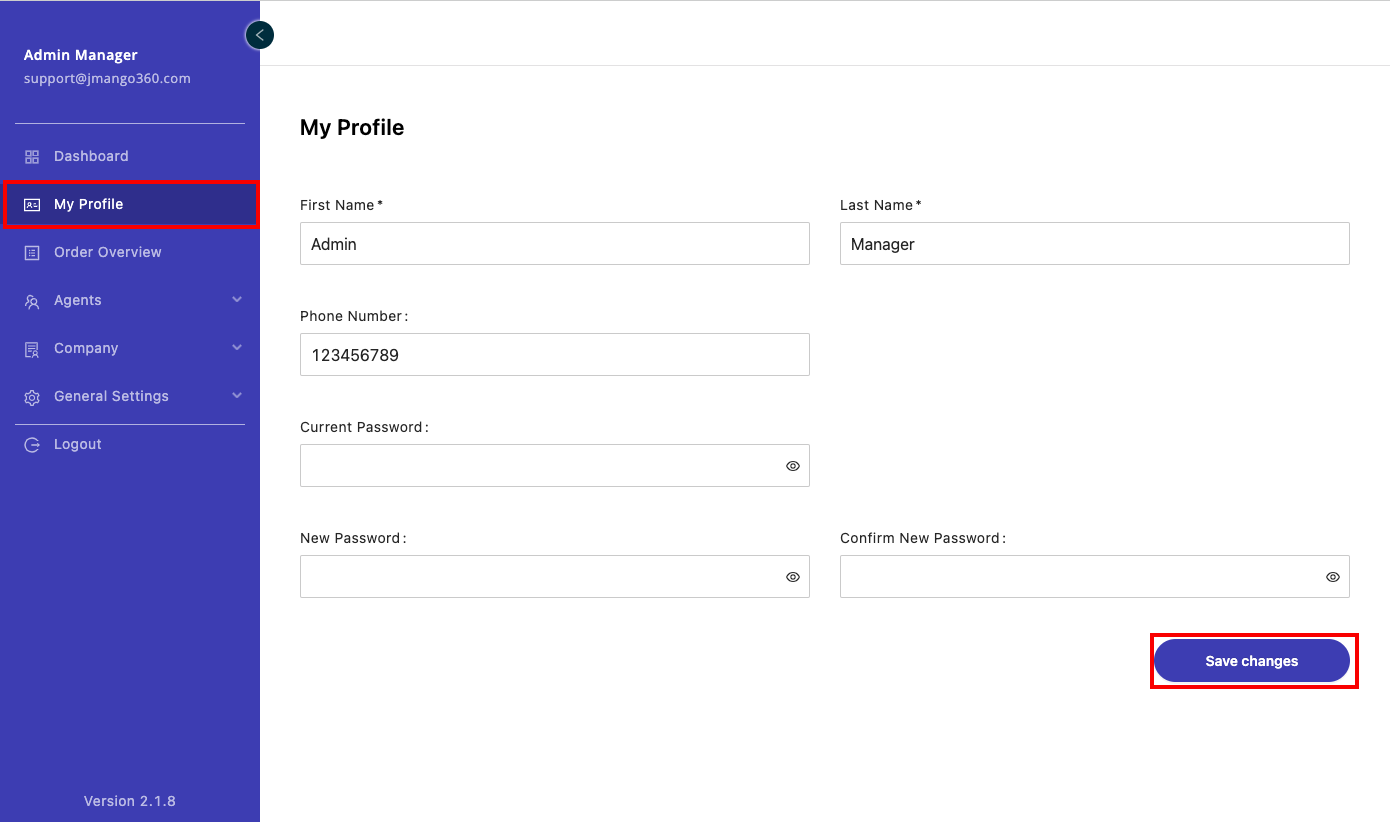This screenshot has height=822, width=1390.
Task: Expand the Company submenu chevron
Action: [x=237, y=347]
